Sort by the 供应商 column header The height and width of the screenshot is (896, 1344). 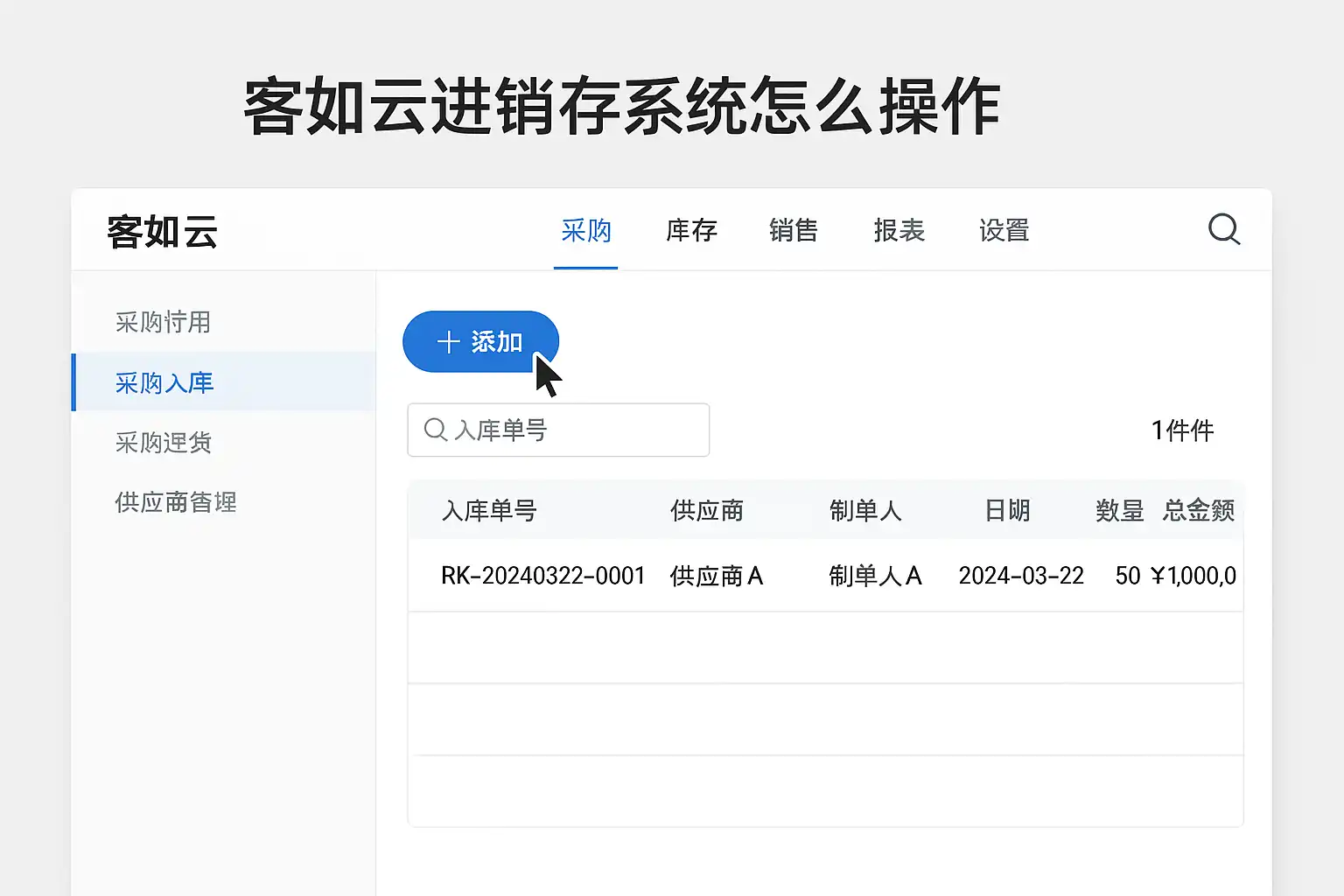pyautogui.click(x=706, y=510)
